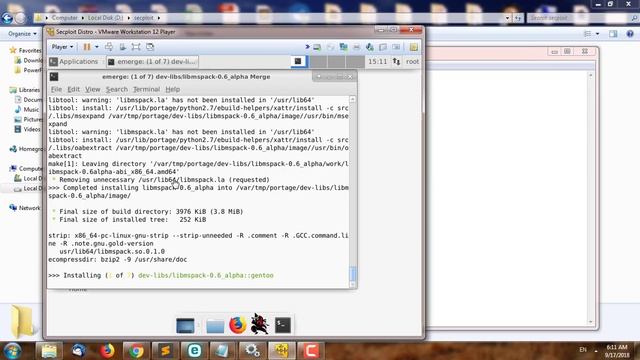640x360 pixels.
Task: Click the EN language indicator in system tray
Action: point(583,350)
